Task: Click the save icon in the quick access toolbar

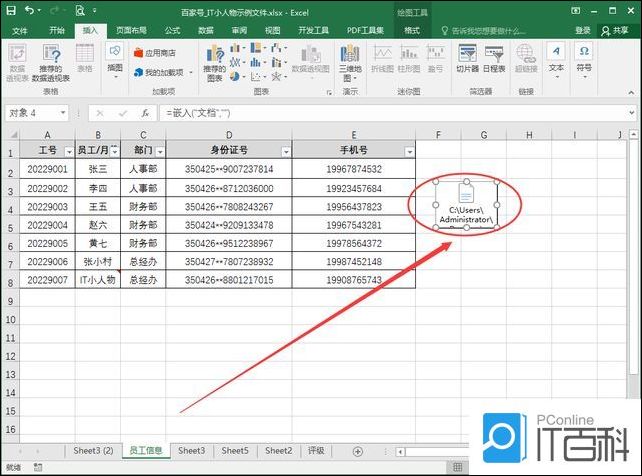Action: [x=10, y=11]
